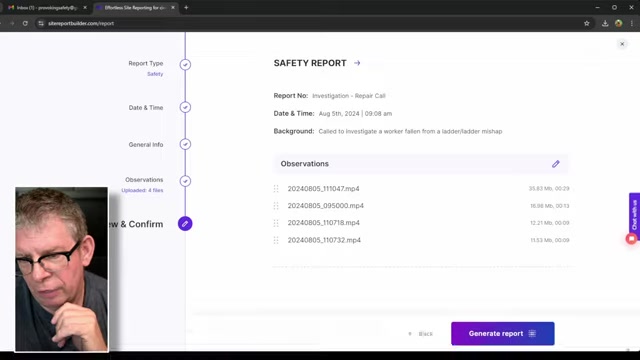
Task: Grab drag handle for 20240805_095000.mp4
Action: 276,206
